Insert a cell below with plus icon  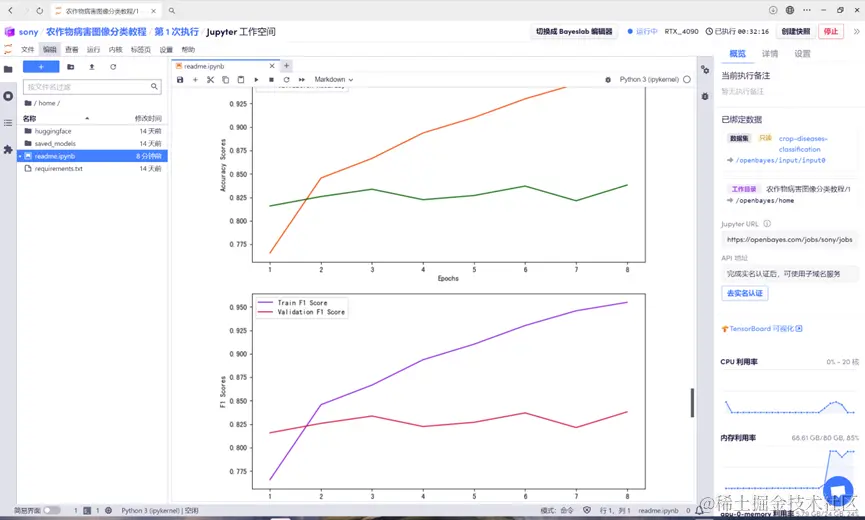point(195,79)
